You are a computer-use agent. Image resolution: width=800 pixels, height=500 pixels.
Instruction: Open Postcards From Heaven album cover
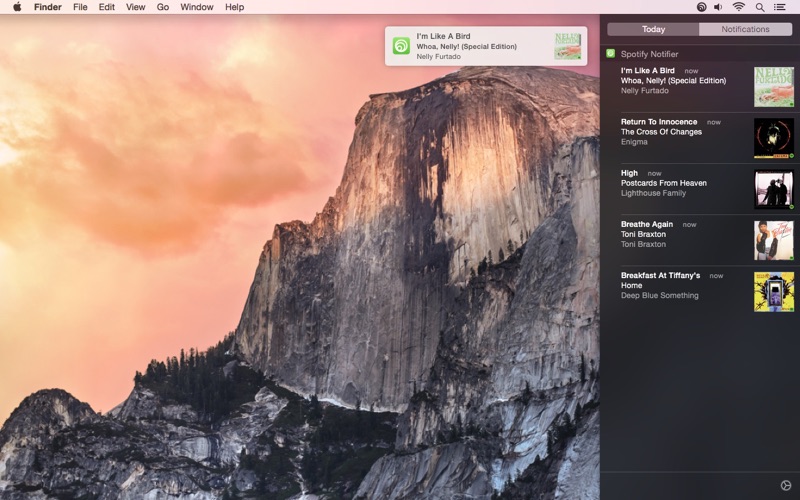coord(774,189)
